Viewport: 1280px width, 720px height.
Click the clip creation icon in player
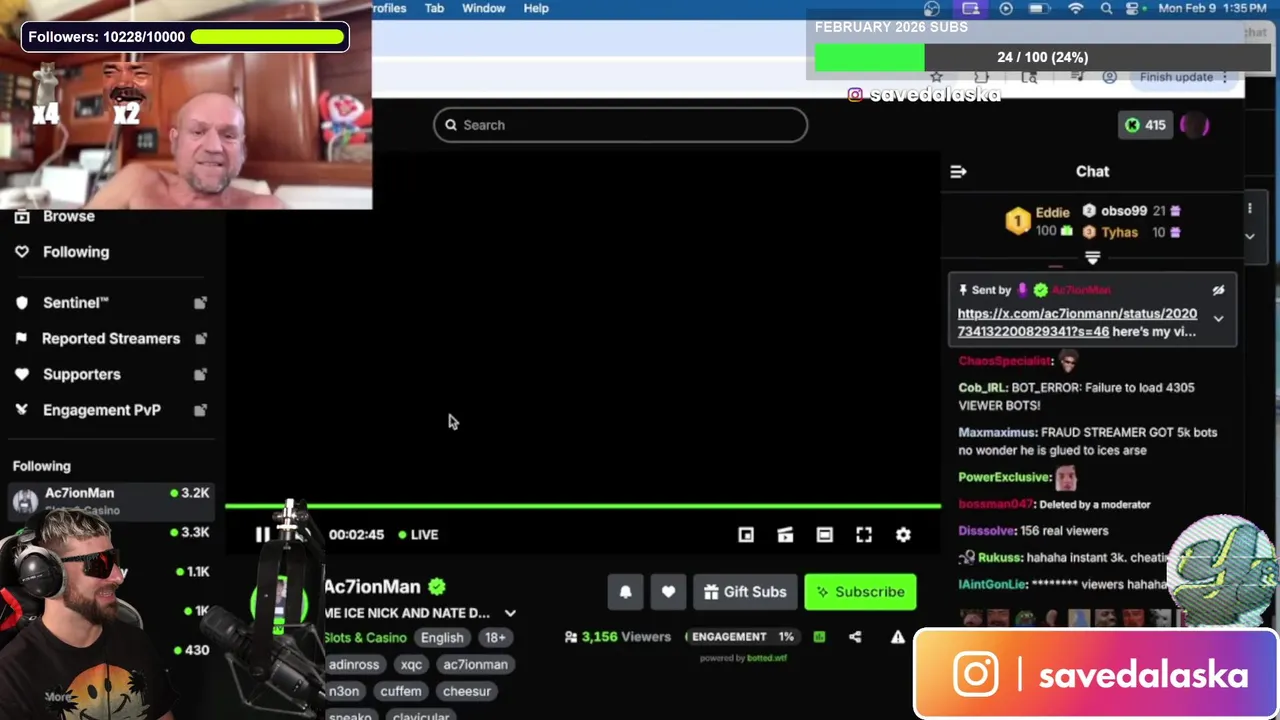tap(785, 535)
